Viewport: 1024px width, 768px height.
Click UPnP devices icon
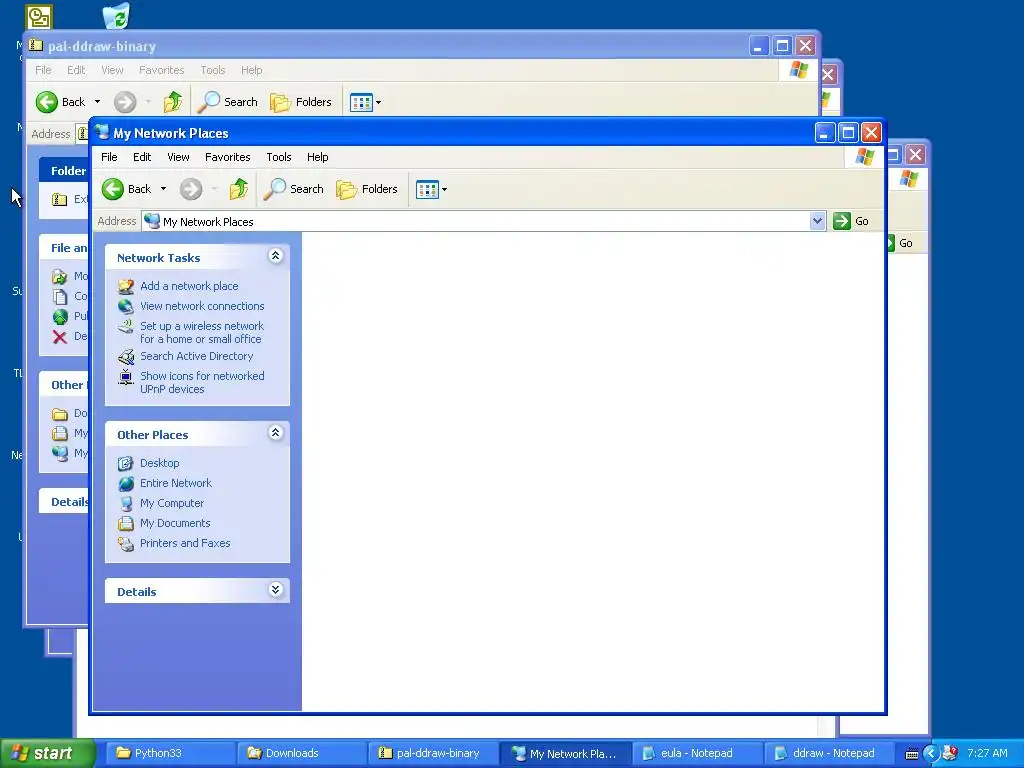point(125,377)
